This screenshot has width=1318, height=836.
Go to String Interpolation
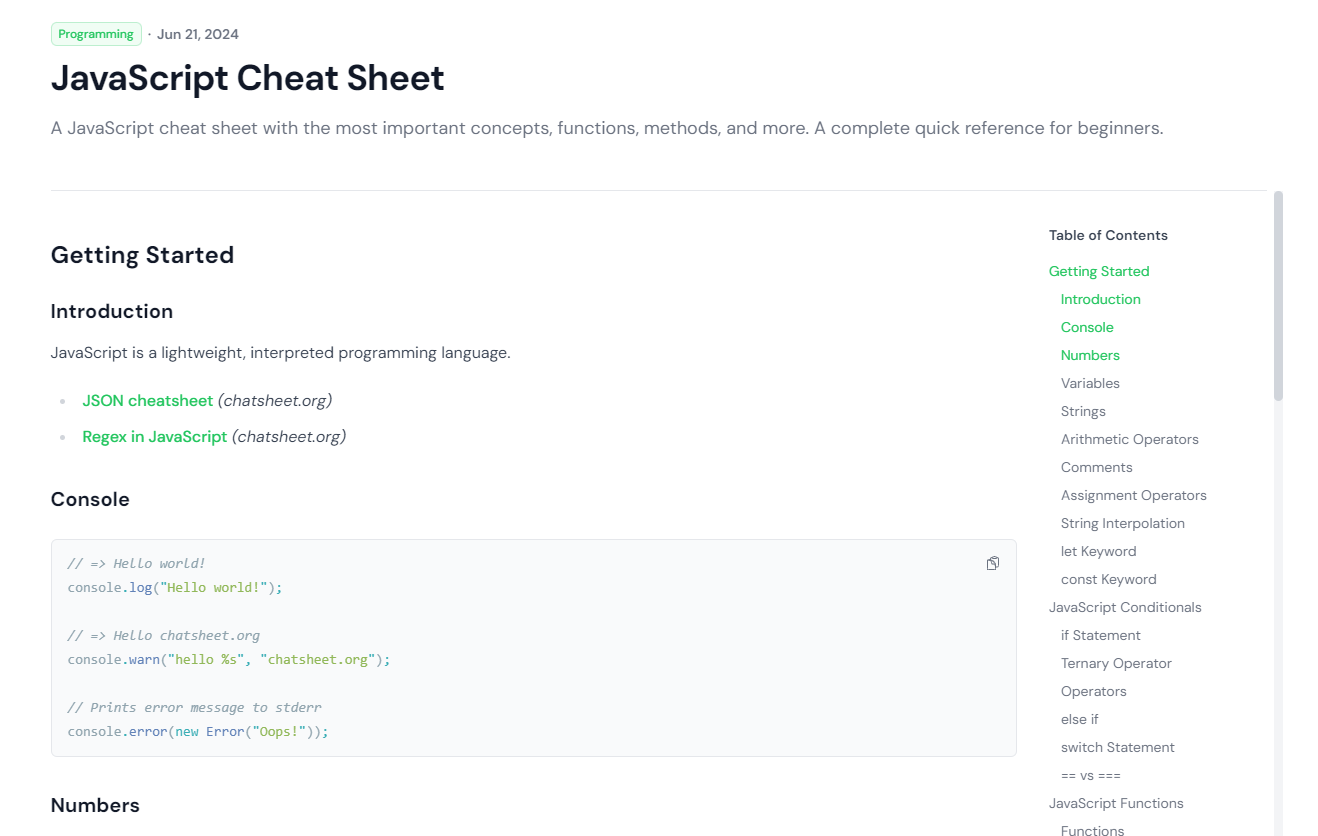pos(1122,523)
